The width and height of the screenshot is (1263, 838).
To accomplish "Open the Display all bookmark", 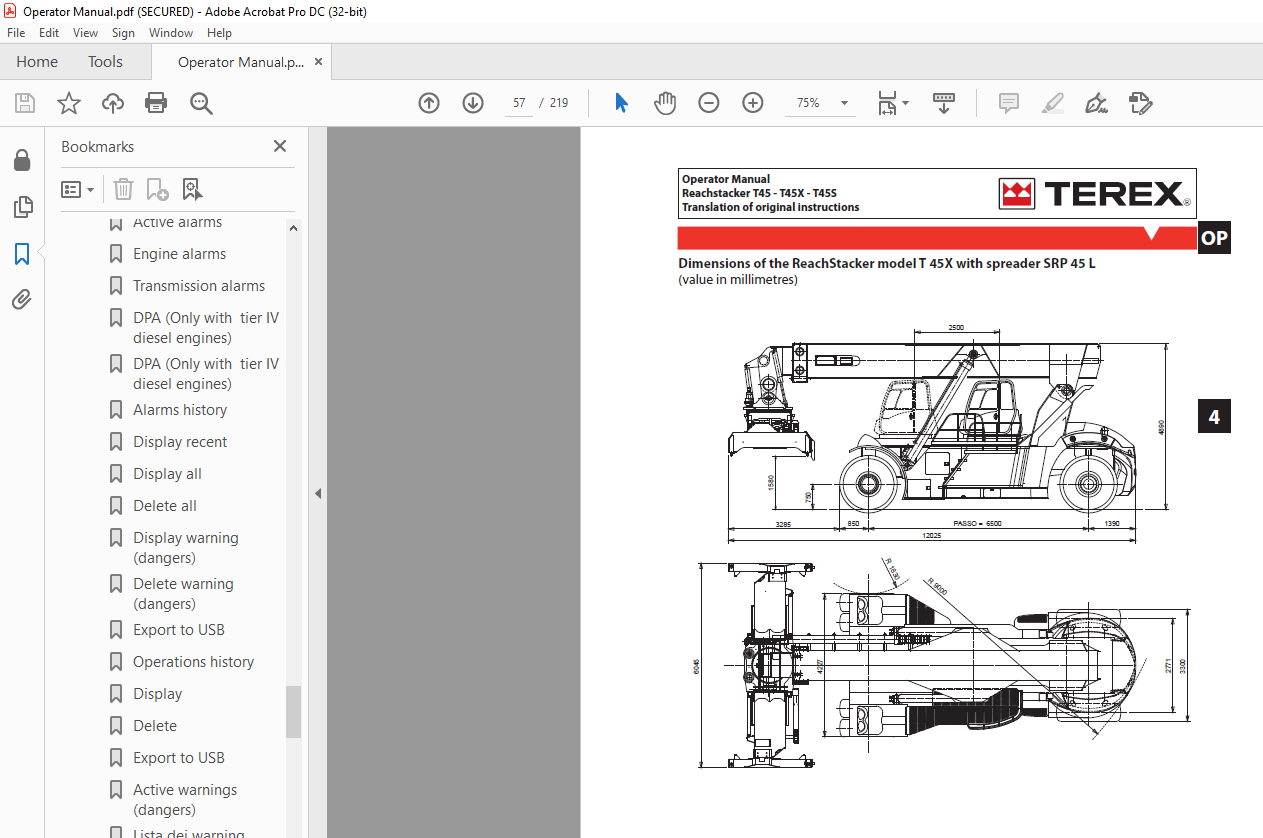I will [x=167, y=474].
